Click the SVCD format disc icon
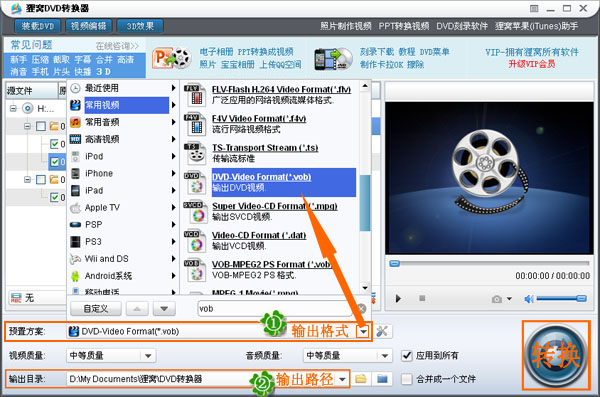 click(196, 212)
